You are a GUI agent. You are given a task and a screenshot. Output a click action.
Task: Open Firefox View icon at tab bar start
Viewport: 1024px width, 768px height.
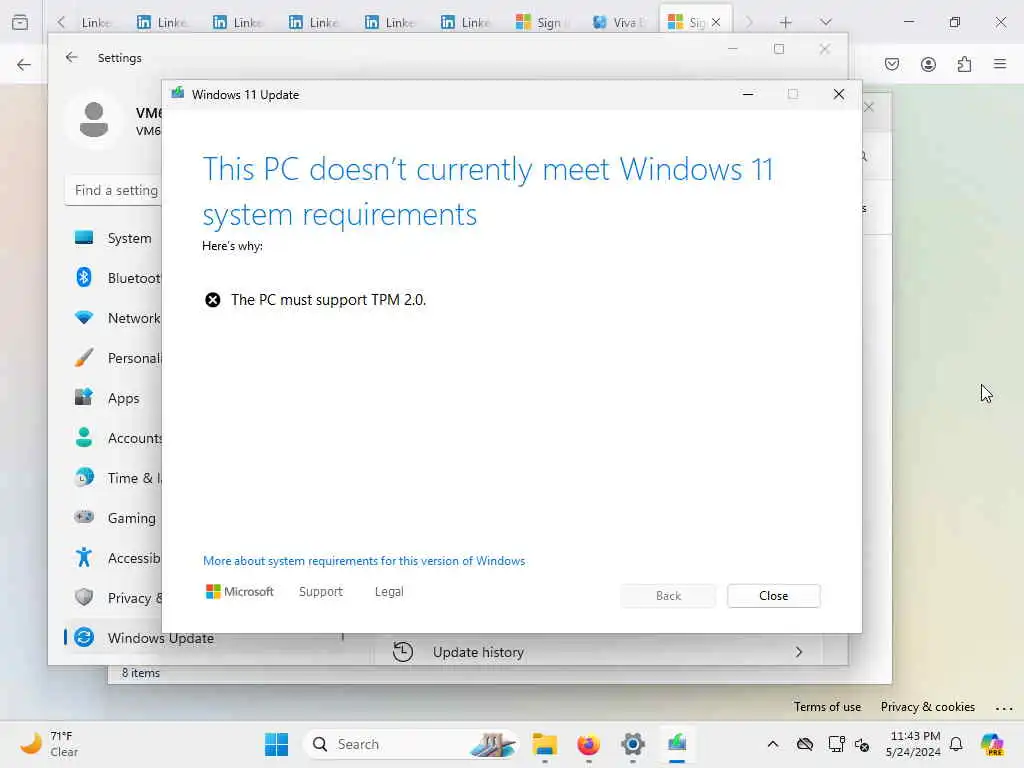[20, 22]
